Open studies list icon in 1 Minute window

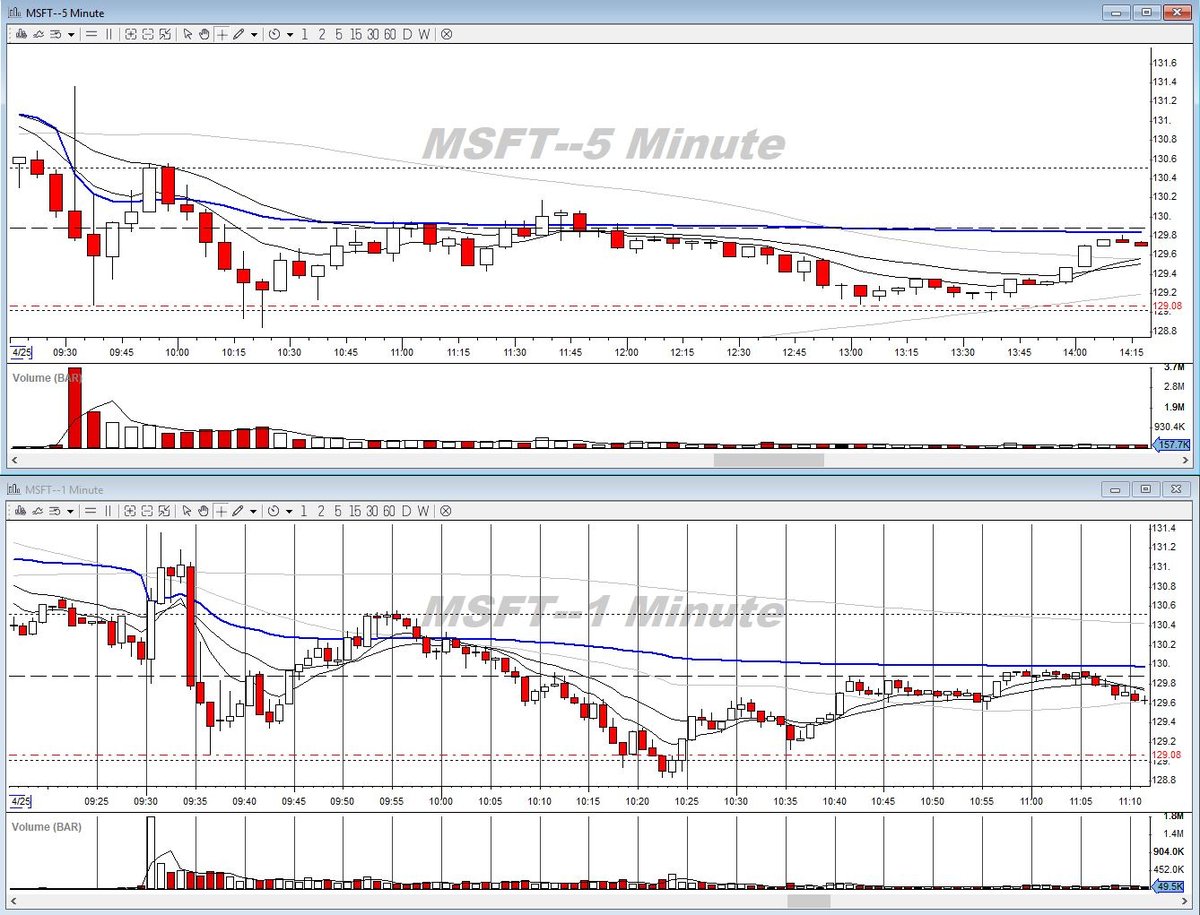pyautogui.click(x=55, y=510)
